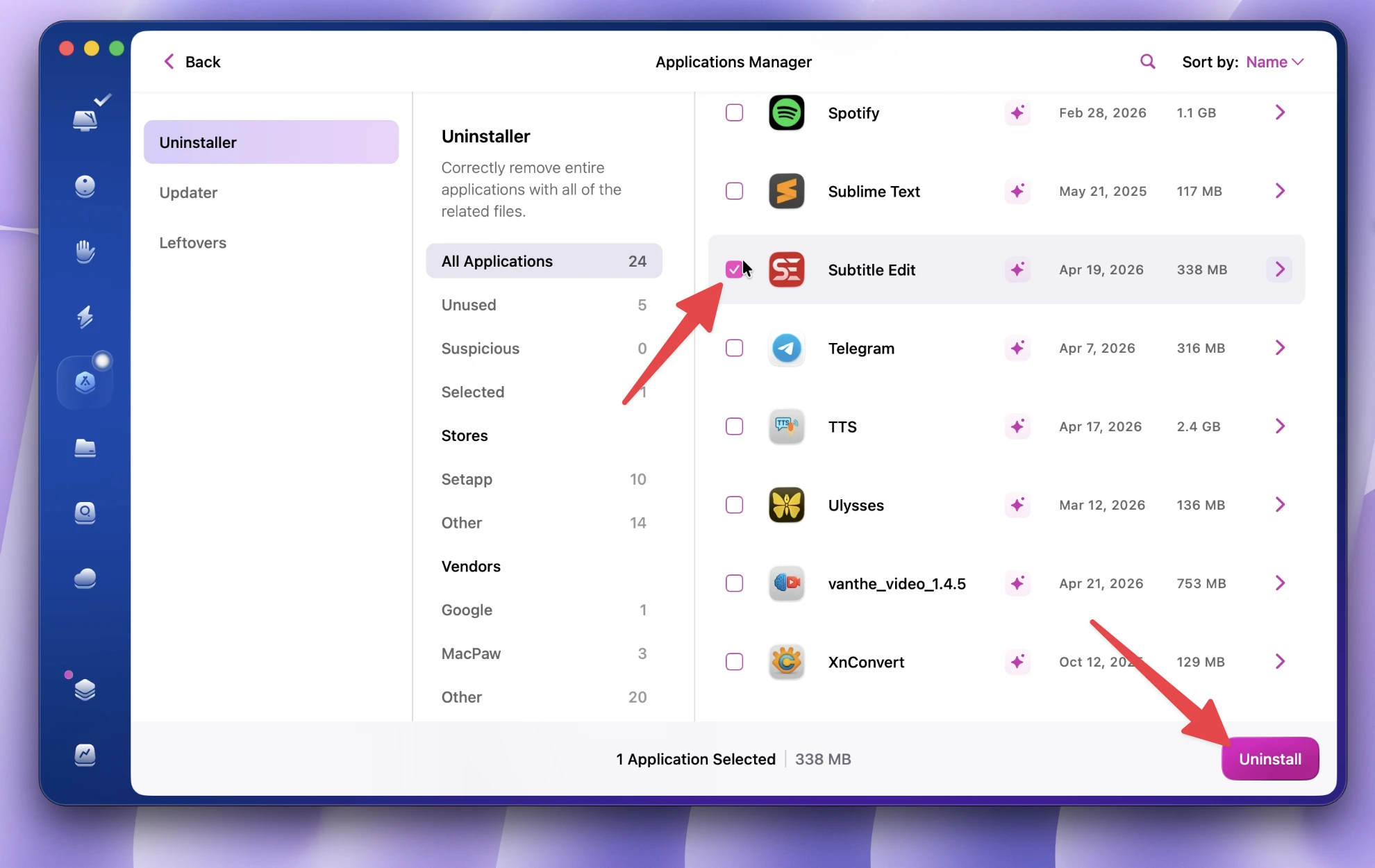Expand Subtitle Edit details chevron
Screen dimensions: 1375x868
(x=1280, y=269)
